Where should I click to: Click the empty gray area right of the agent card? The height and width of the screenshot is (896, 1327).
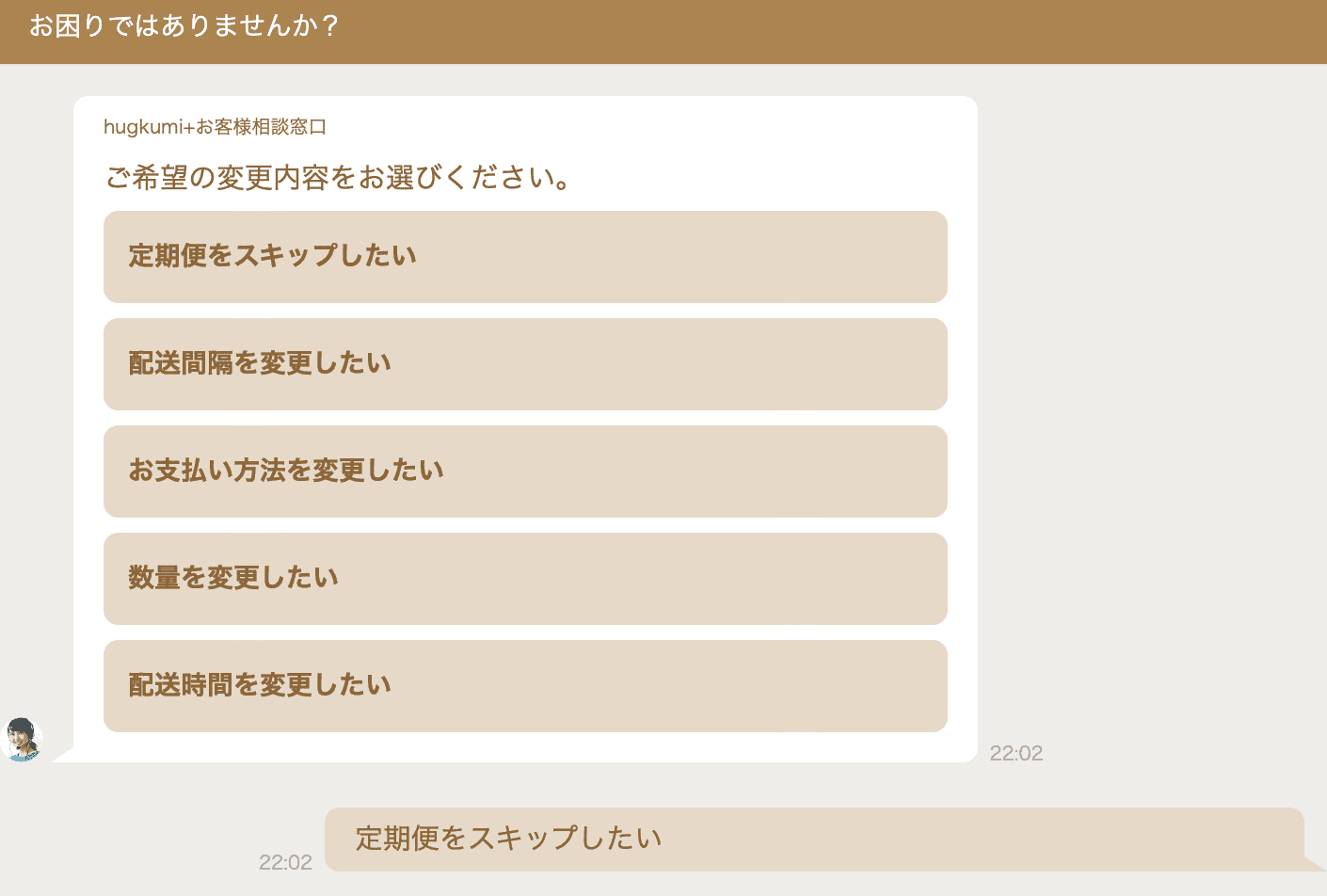tap(1148, 424)
